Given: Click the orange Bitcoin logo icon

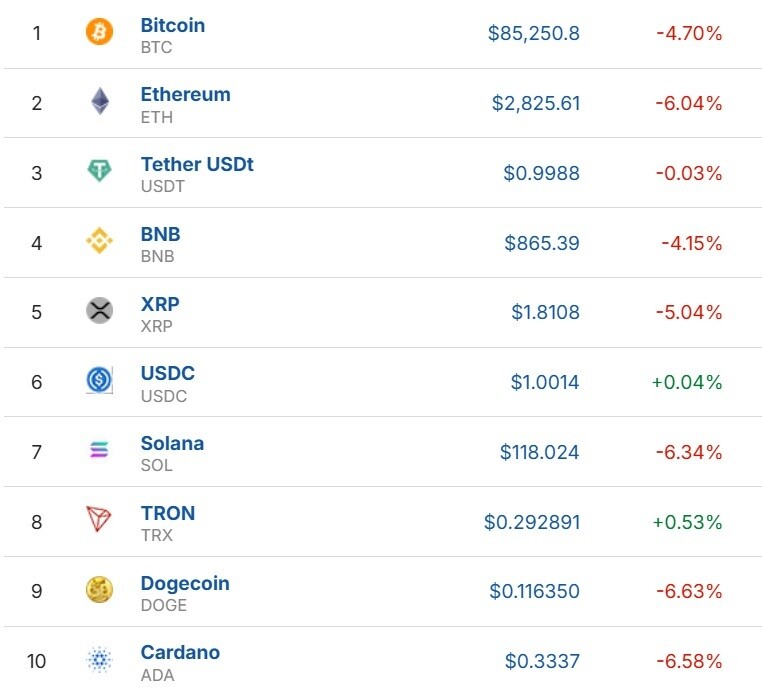Looking at the screenshot, I should click(x=99, y=33).
